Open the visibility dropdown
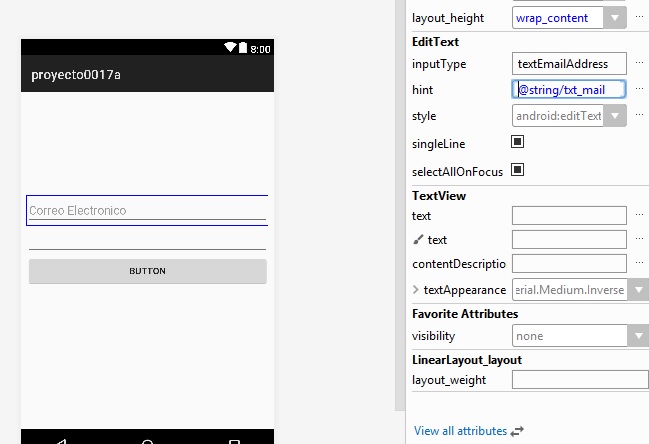The image size is (649, 444). point(637,336)
